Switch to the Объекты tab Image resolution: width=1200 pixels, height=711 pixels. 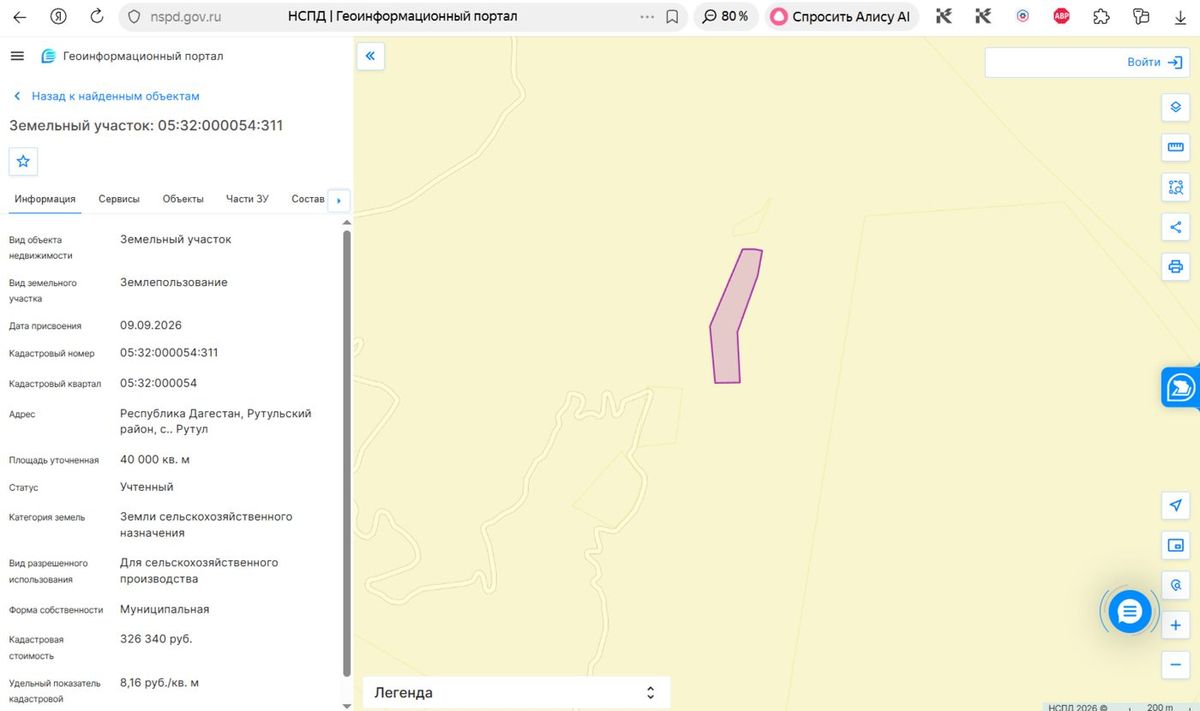[183, 199]
